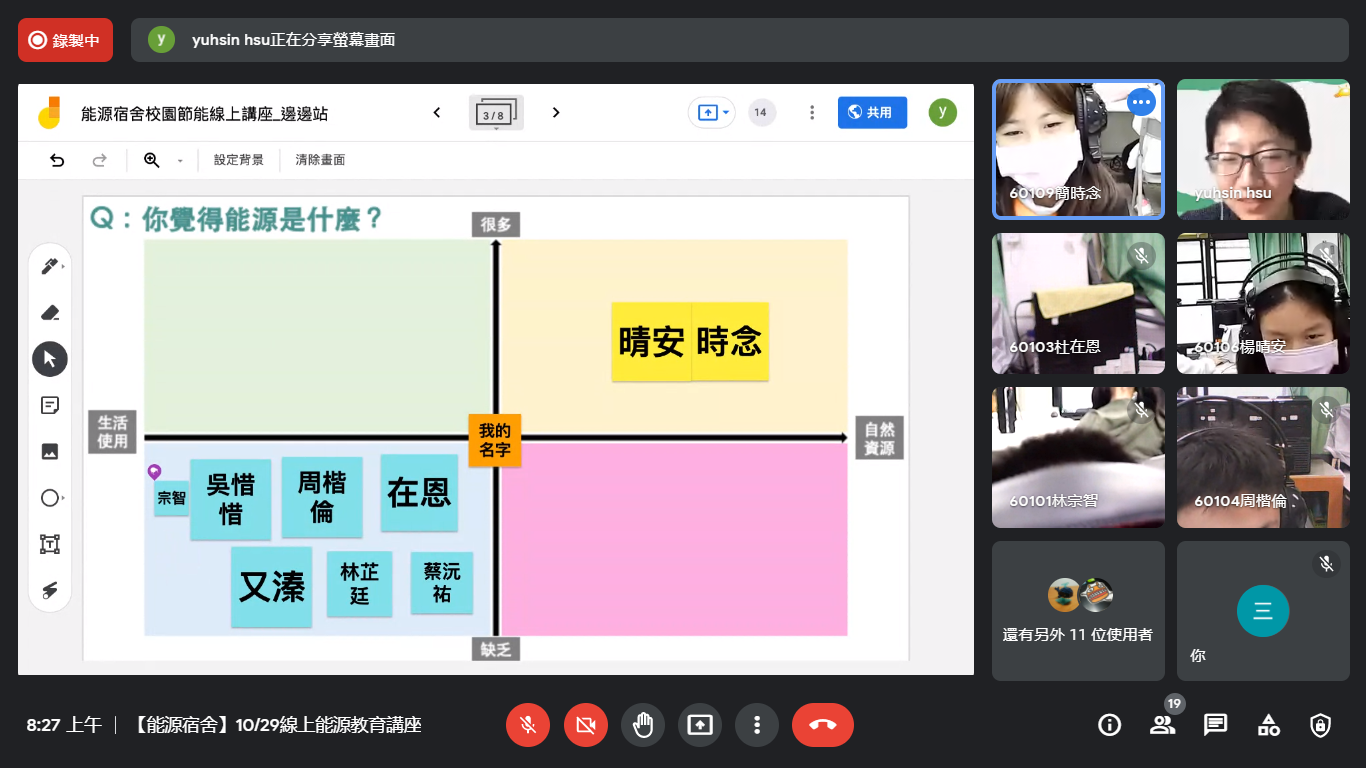The width and height of the screenshot is (1366, 768).
Task: Click the yuhsin hsu video tile
Action: (x=1263, y=149)
